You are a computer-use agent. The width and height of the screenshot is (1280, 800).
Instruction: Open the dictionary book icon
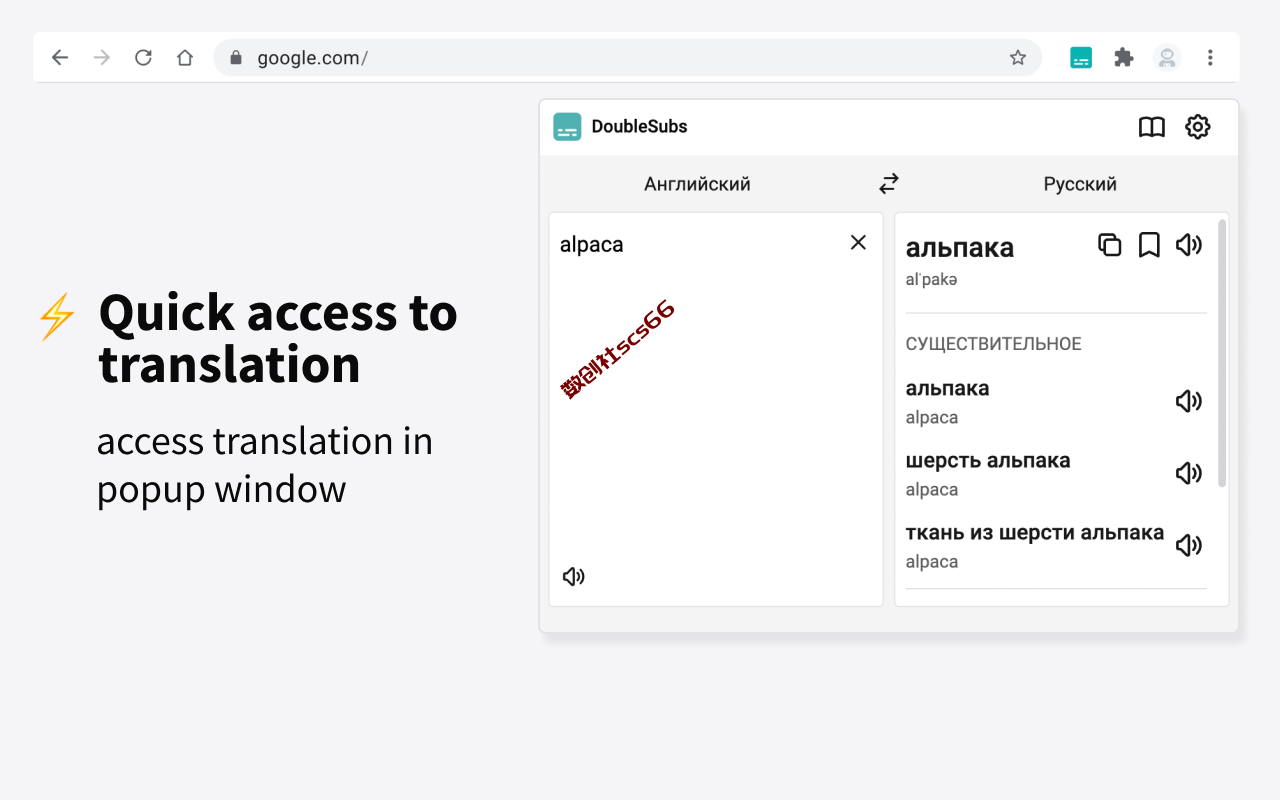pyautogui.click(x=1152, y=127)
